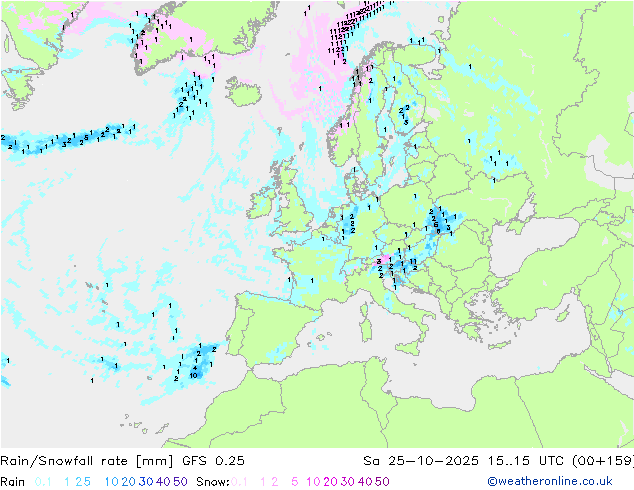This screenshot has height=490, width=634.
Task: Click the '15..15 UTC' time label
Action: (x=526, y=461)
